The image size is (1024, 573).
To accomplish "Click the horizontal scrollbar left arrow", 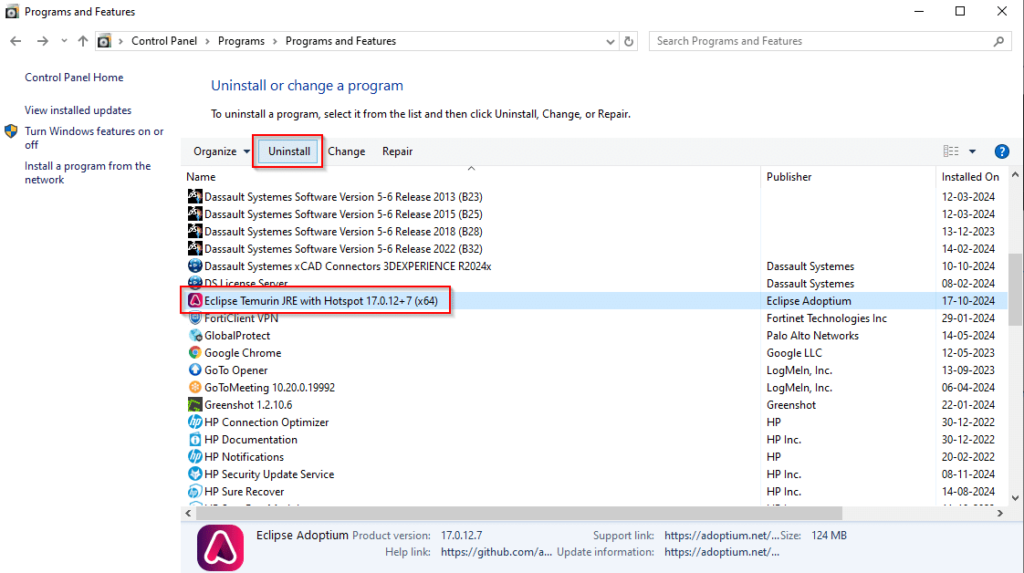I will click(x=188, y=514).
